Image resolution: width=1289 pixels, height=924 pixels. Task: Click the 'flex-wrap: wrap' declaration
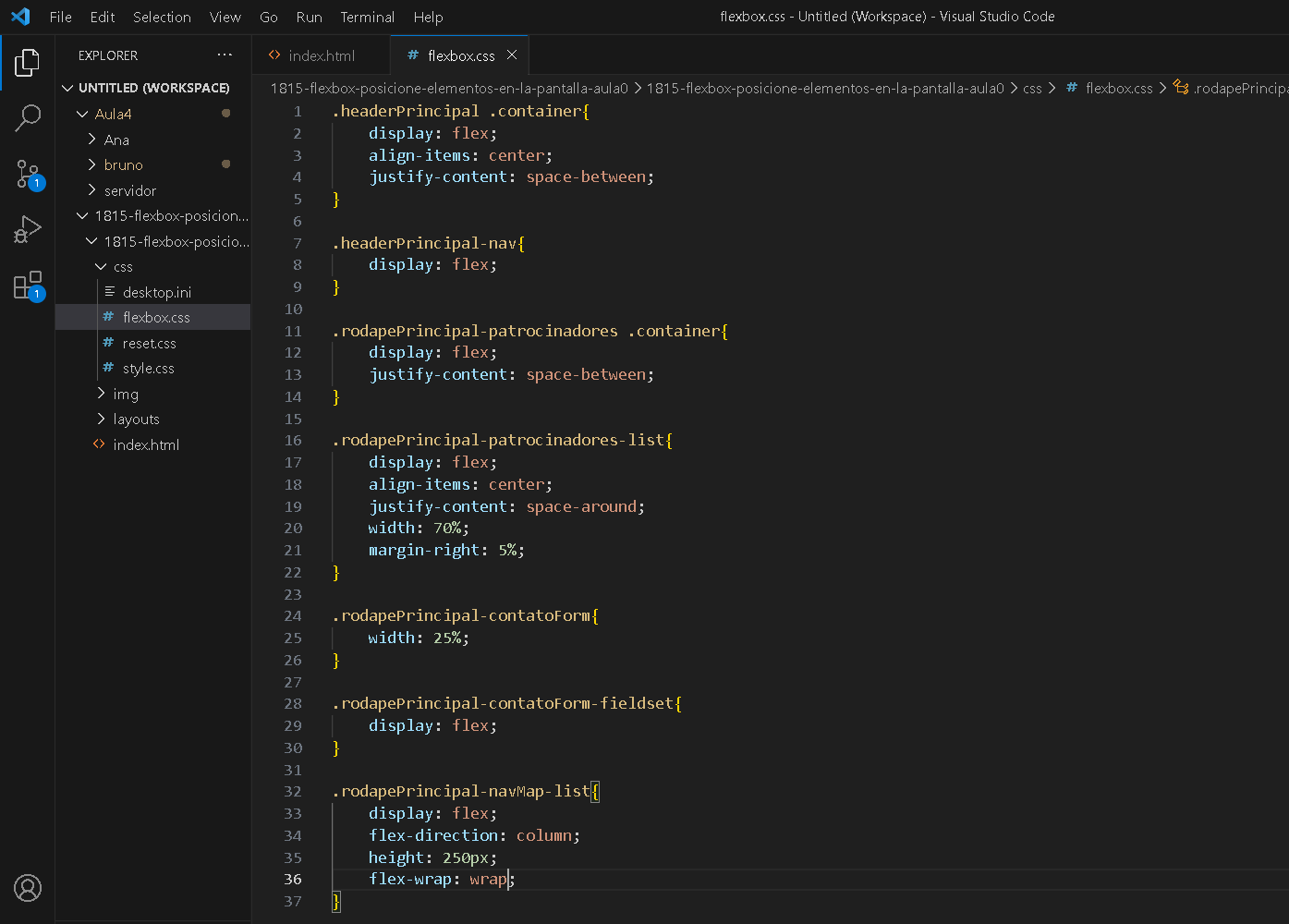point(442,879)
